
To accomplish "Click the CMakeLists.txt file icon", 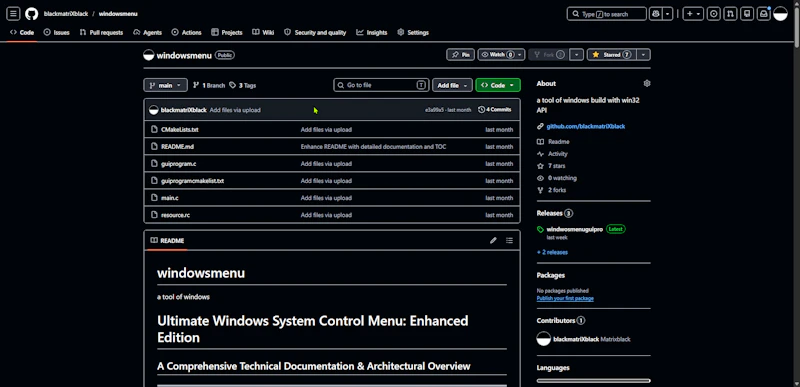I will coord(154,130).
